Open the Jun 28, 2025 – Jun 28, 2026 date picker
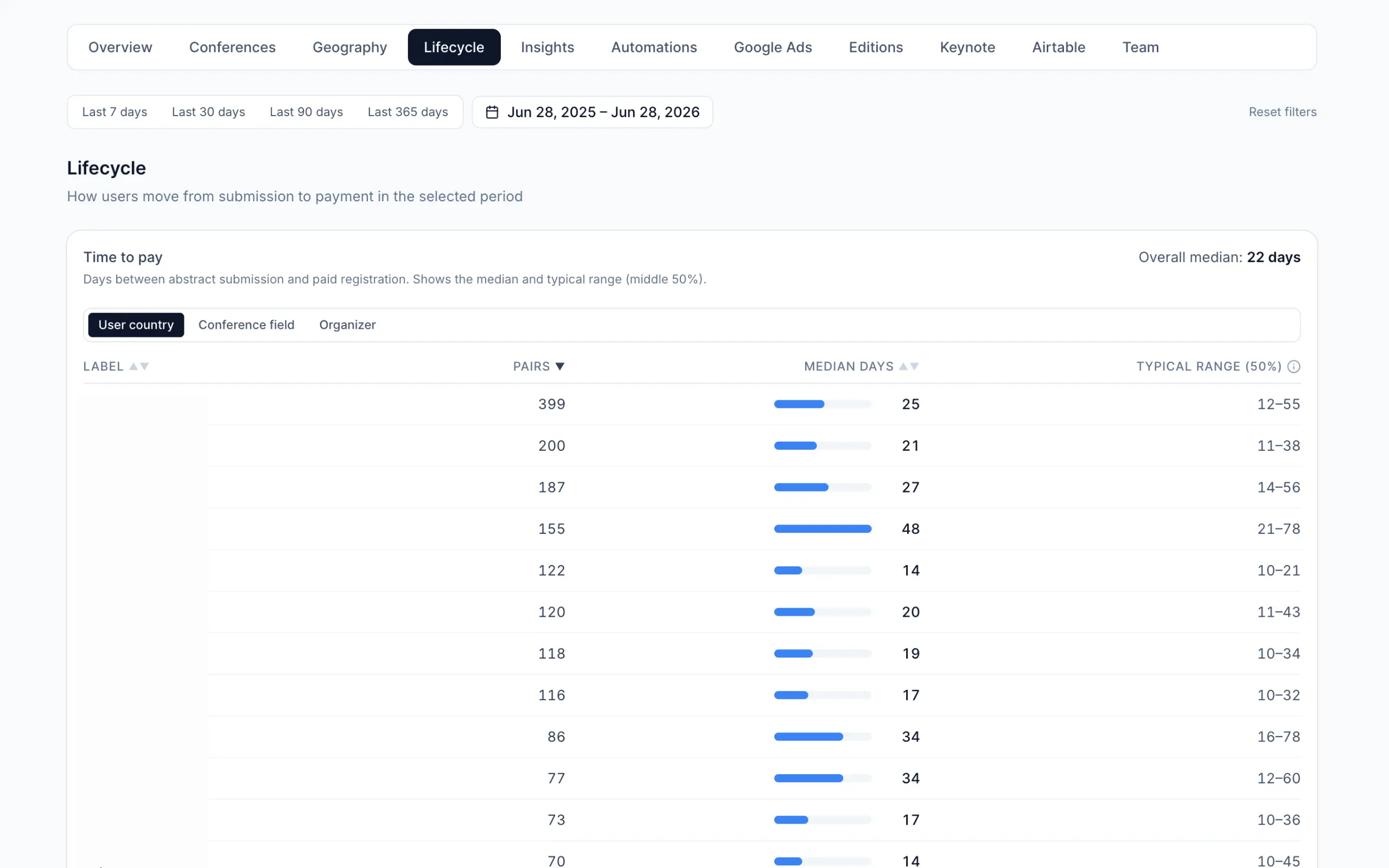1389x868 pixels. (x=592, y=112)
